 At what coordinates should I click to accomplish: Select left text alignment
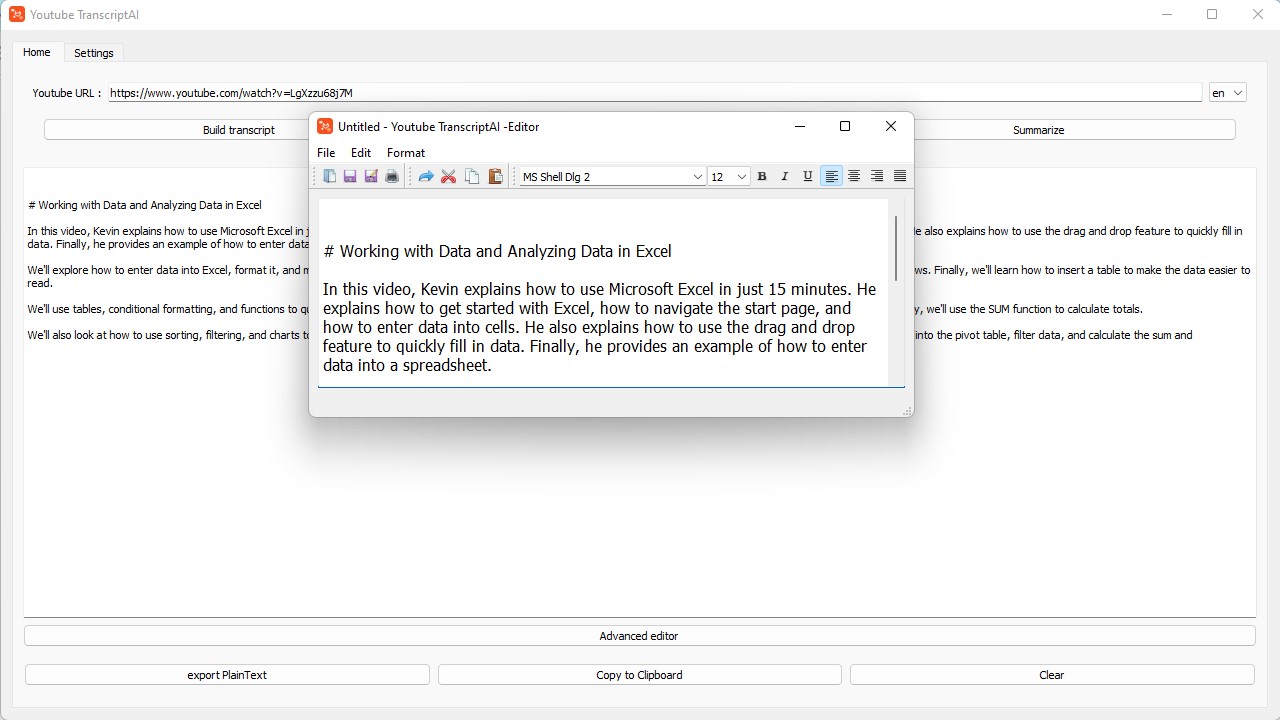[x=831, y=177]
